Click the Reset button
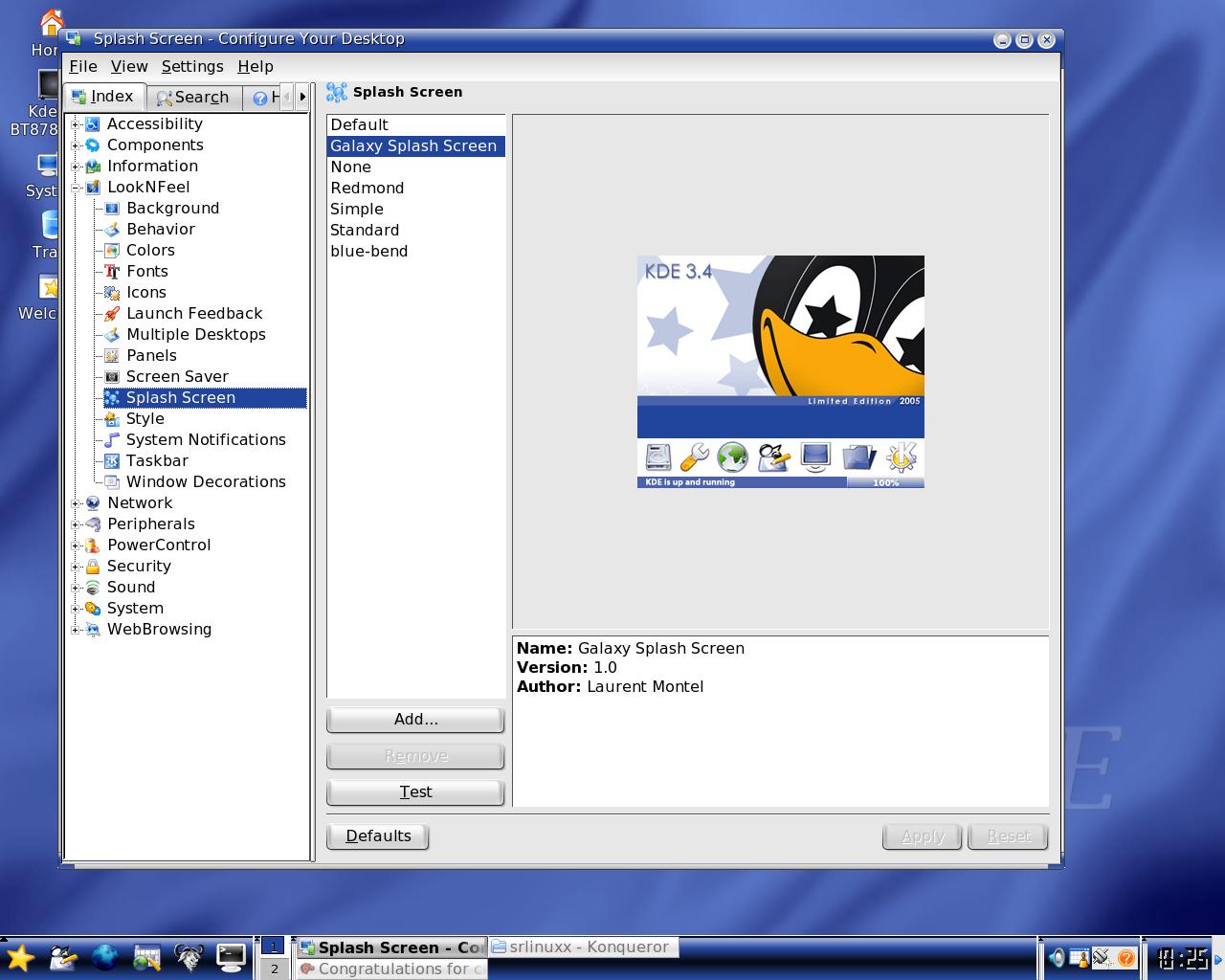 click(1009, 836)
